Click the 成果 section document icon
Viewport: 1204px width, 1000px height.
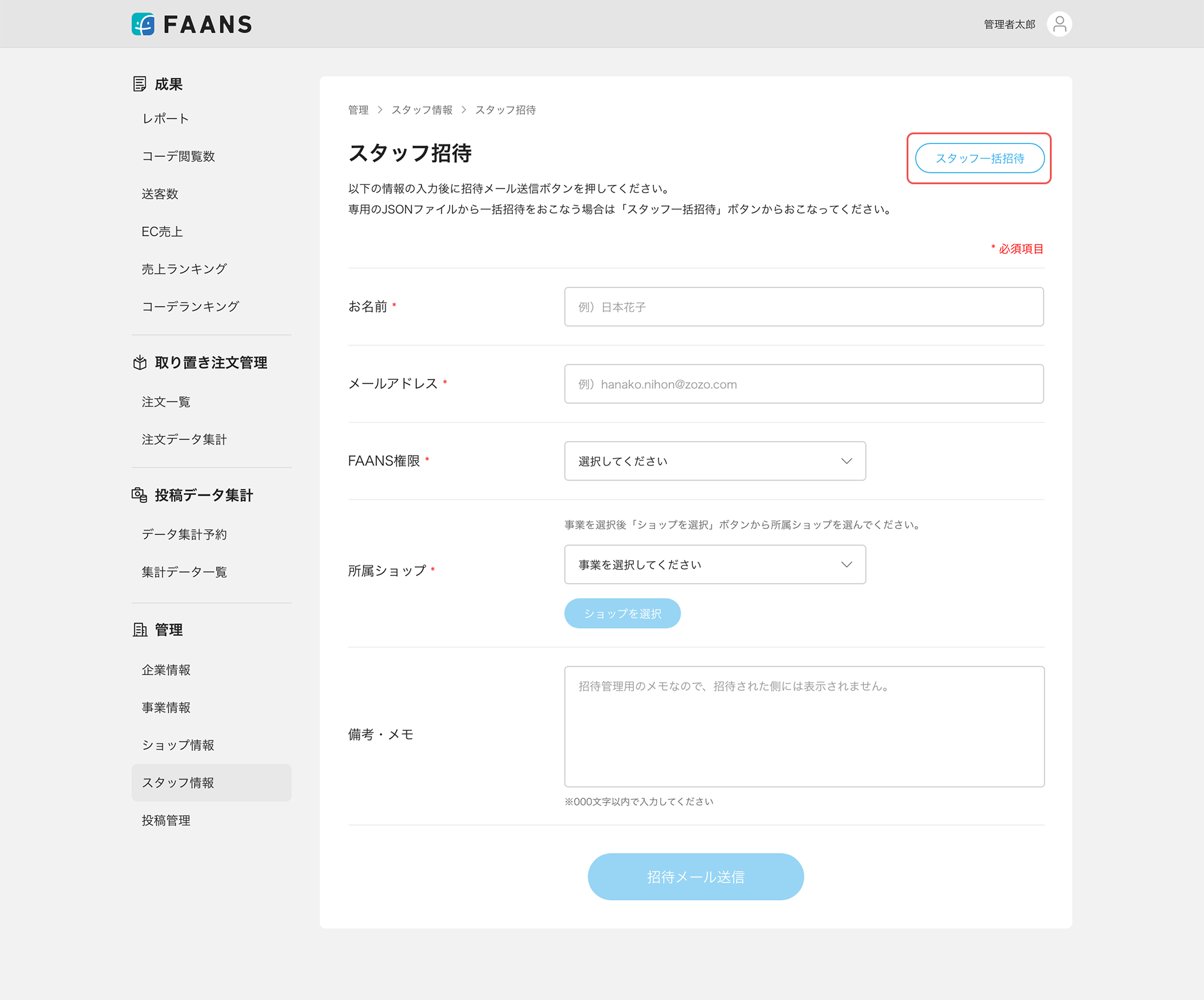click(x=140, y=84)
